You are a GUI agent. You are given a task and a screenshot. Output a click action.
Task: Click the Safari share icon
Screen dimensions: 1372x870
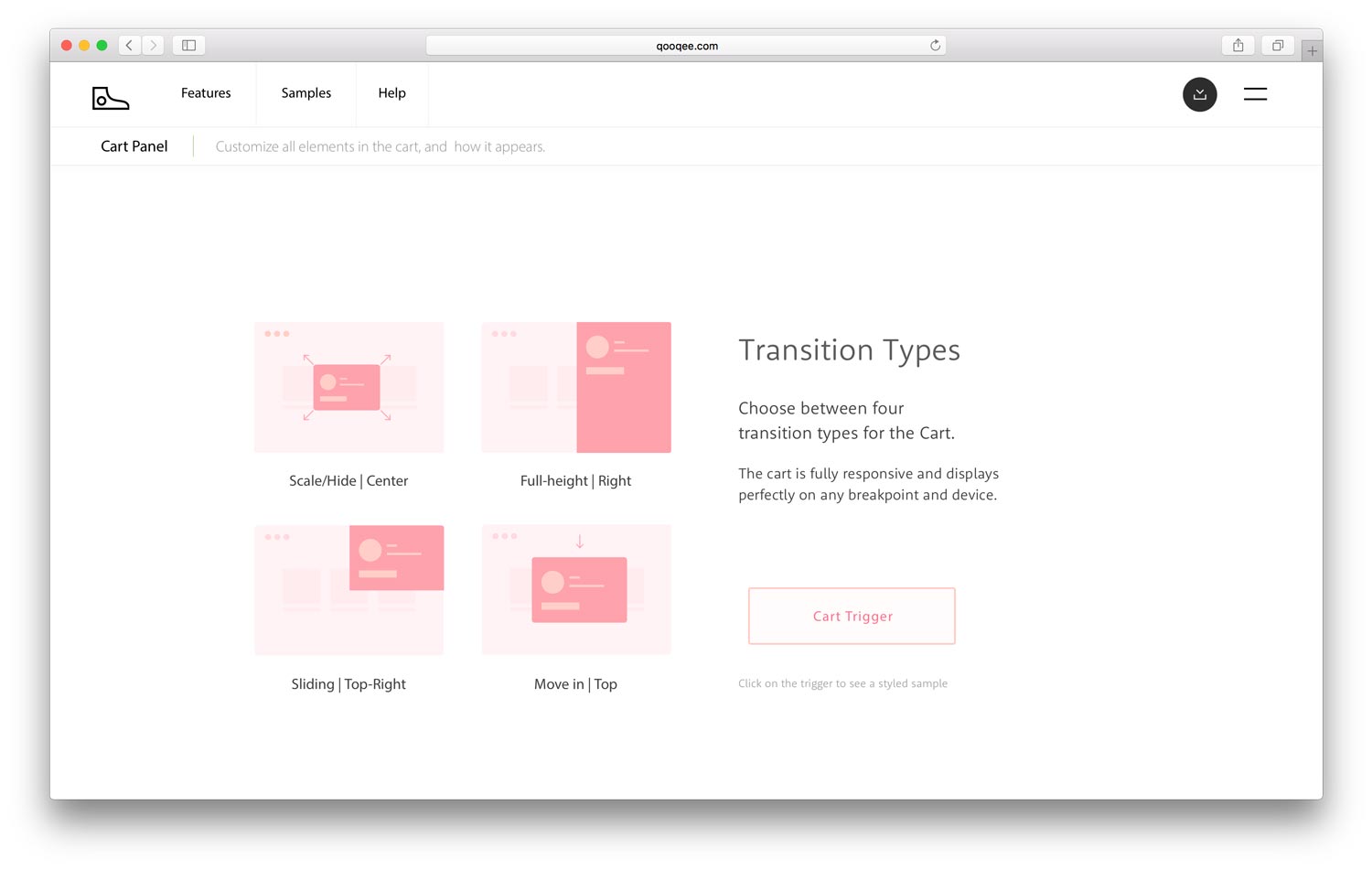coord(1238,45)
